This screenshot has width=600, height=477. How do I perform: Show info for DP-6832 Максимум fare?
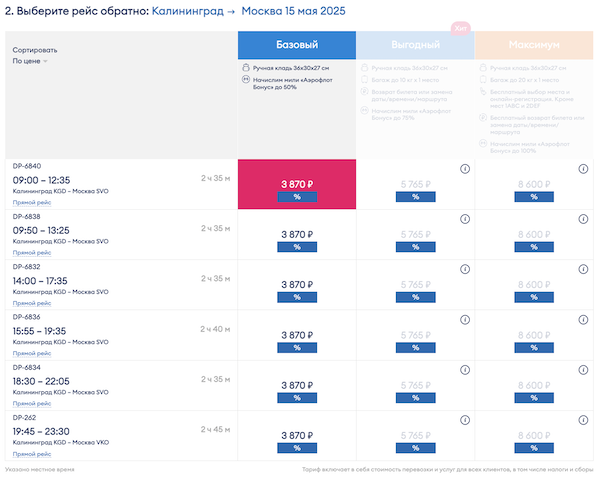(x=583, y=268)
